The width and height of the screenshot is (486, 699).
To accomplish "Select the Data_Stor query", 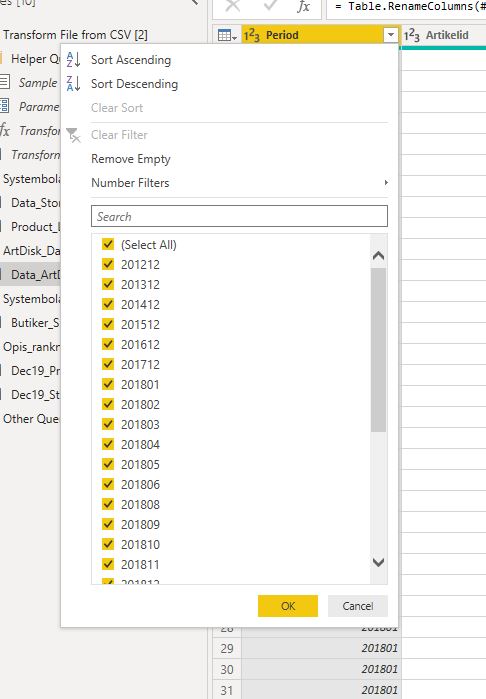I will (35, 203).
